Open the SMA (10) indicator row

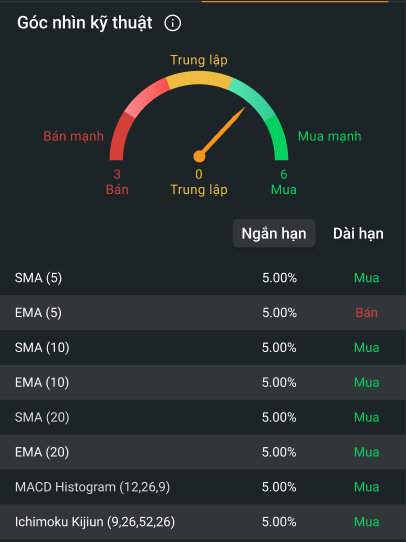pos(203,347)
